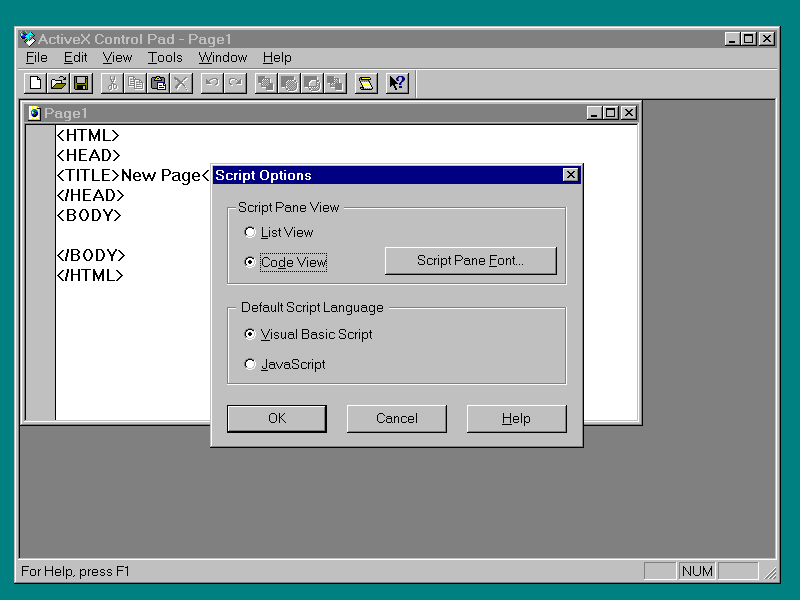
Task: Confirm the dialog with OK
Action: click(x=277, y=418)
